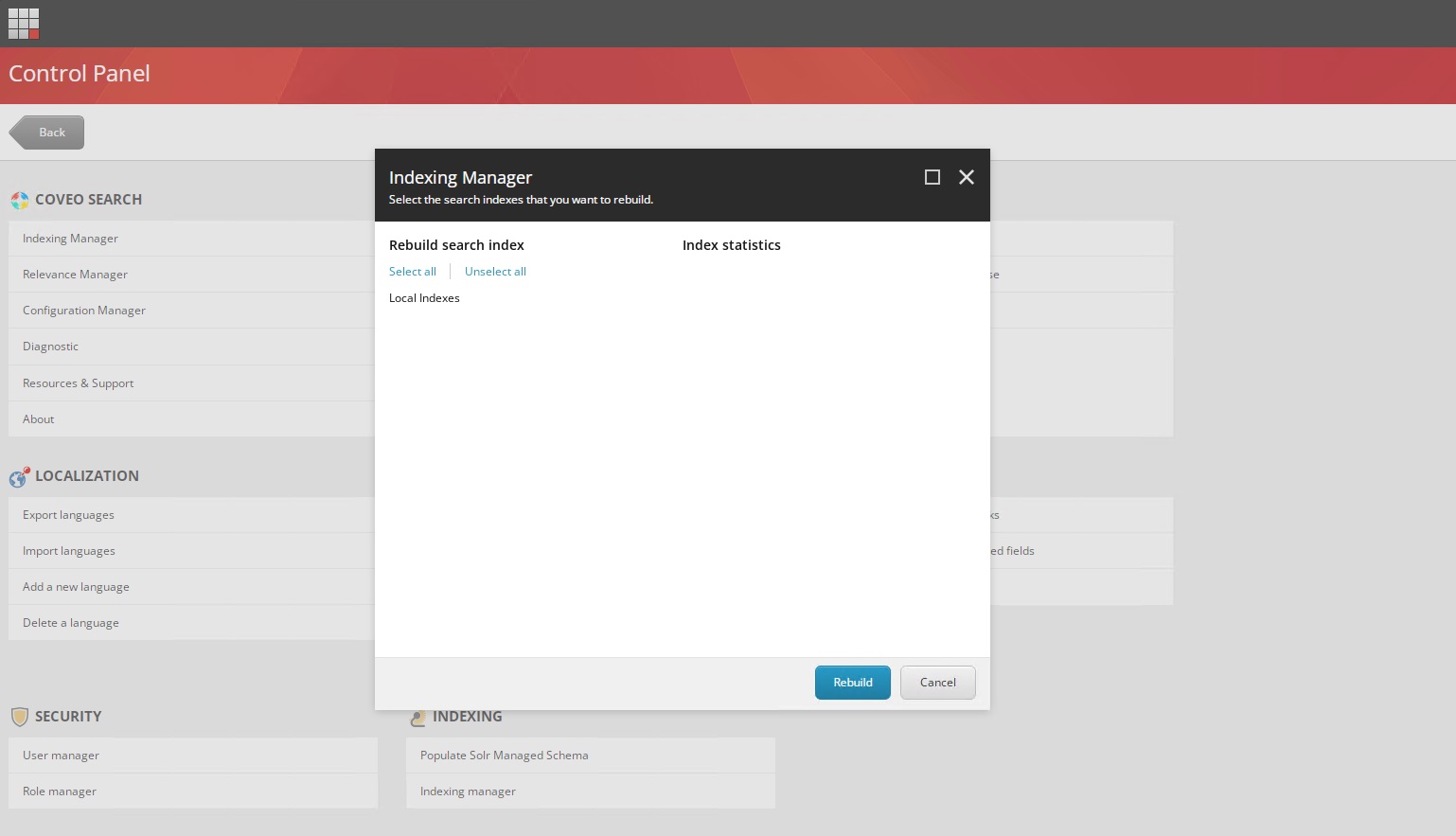Click the Localization globe icon

(x=20, y=477)
